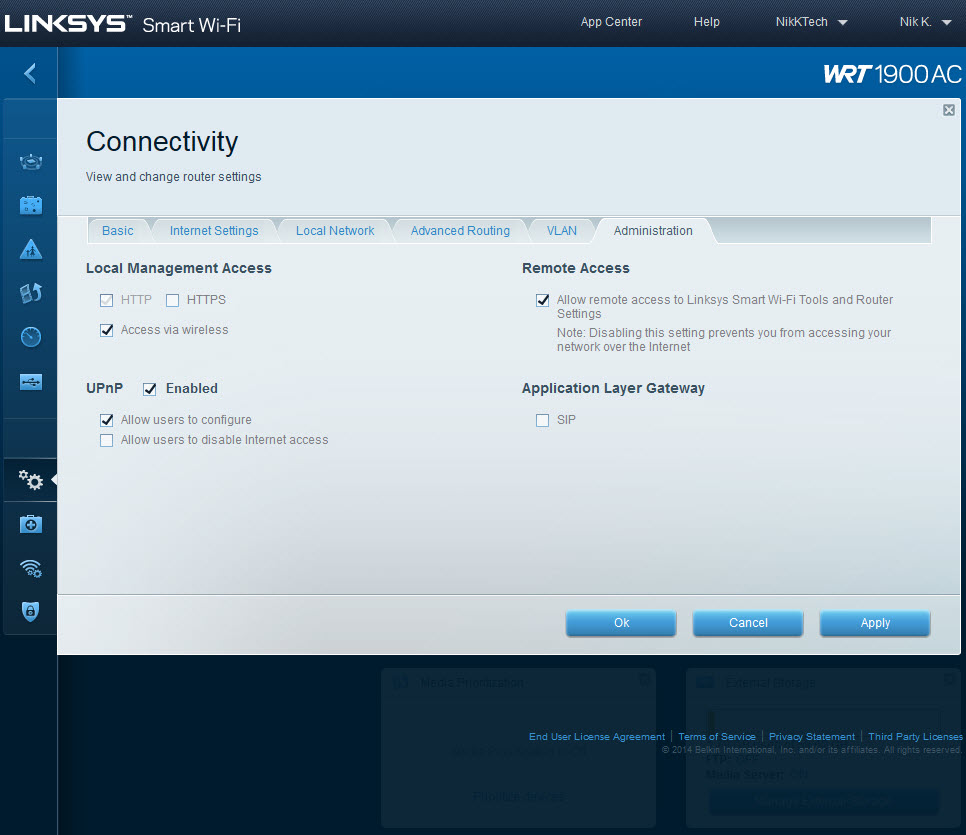Image resolution: width=966 pixels, height=835 pixels.
Task: Open App Center
Action: (x=611, y=22)
